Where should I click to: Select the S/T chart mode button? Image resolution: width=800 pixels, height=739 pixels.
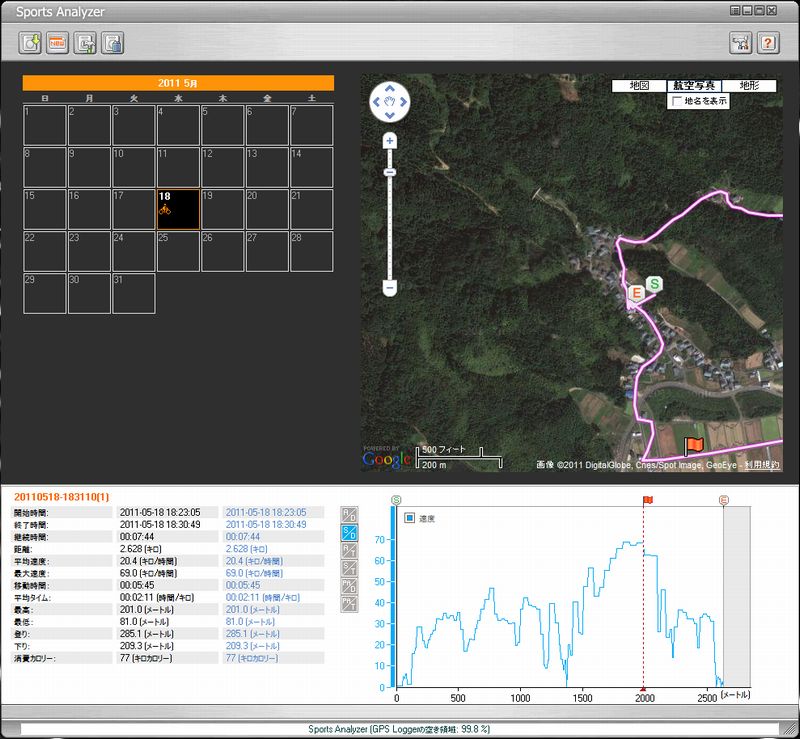point(349,569)
